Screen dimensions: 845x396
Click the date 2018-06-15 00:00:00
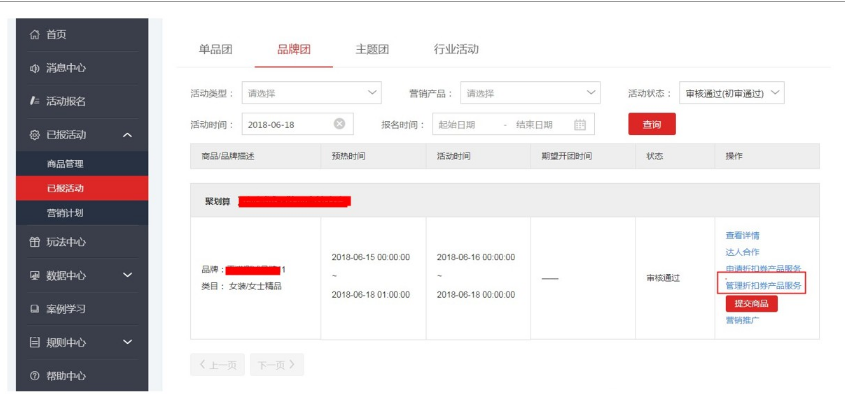pyautogui.click(x=371, y=257)
